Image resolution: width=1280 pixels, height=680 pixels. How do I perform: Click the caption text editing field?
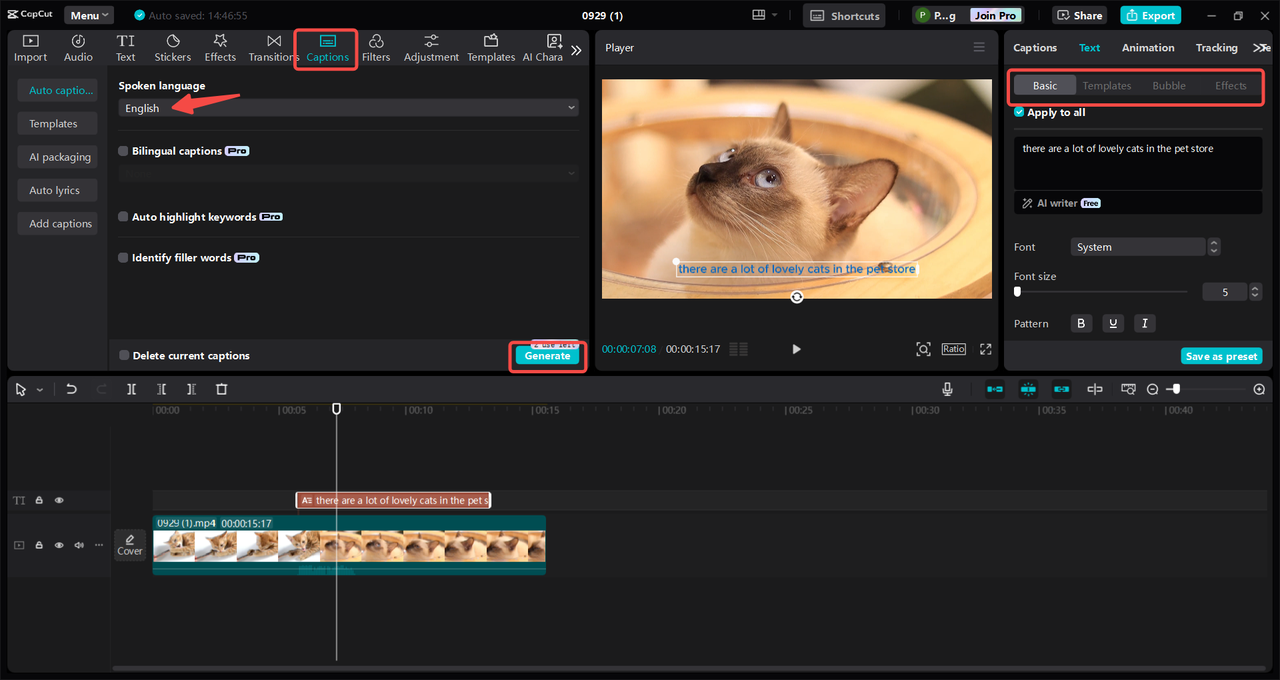tap(1138, 163)
